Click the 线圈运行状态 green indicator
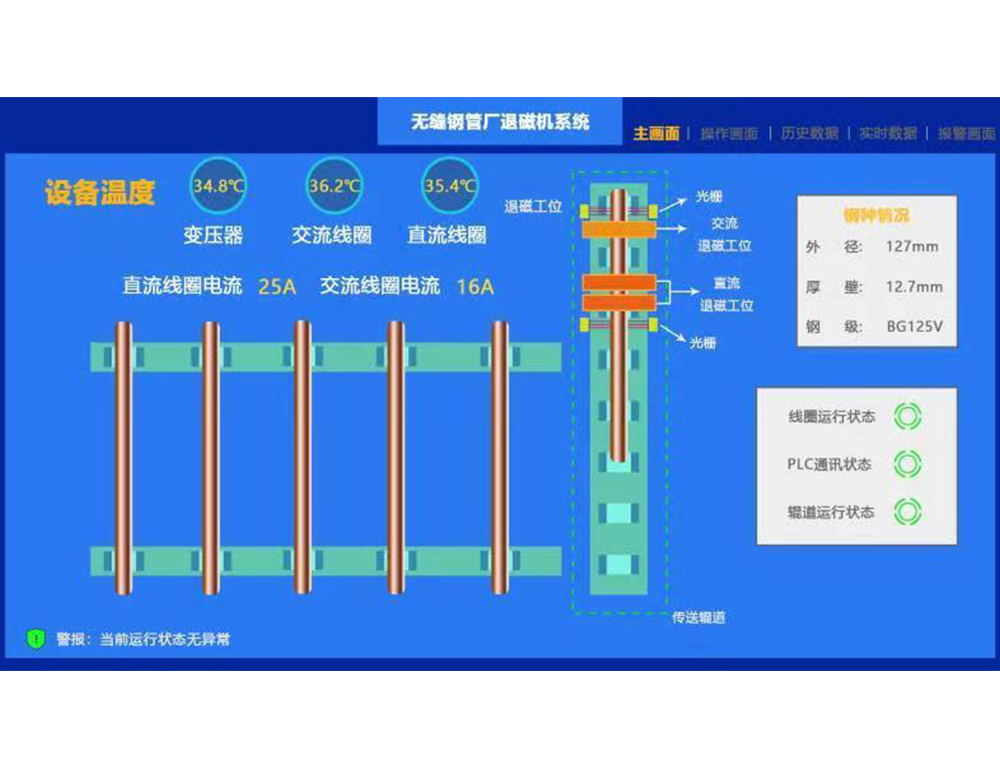1000x768 pixels. click(x=907, y=416)
